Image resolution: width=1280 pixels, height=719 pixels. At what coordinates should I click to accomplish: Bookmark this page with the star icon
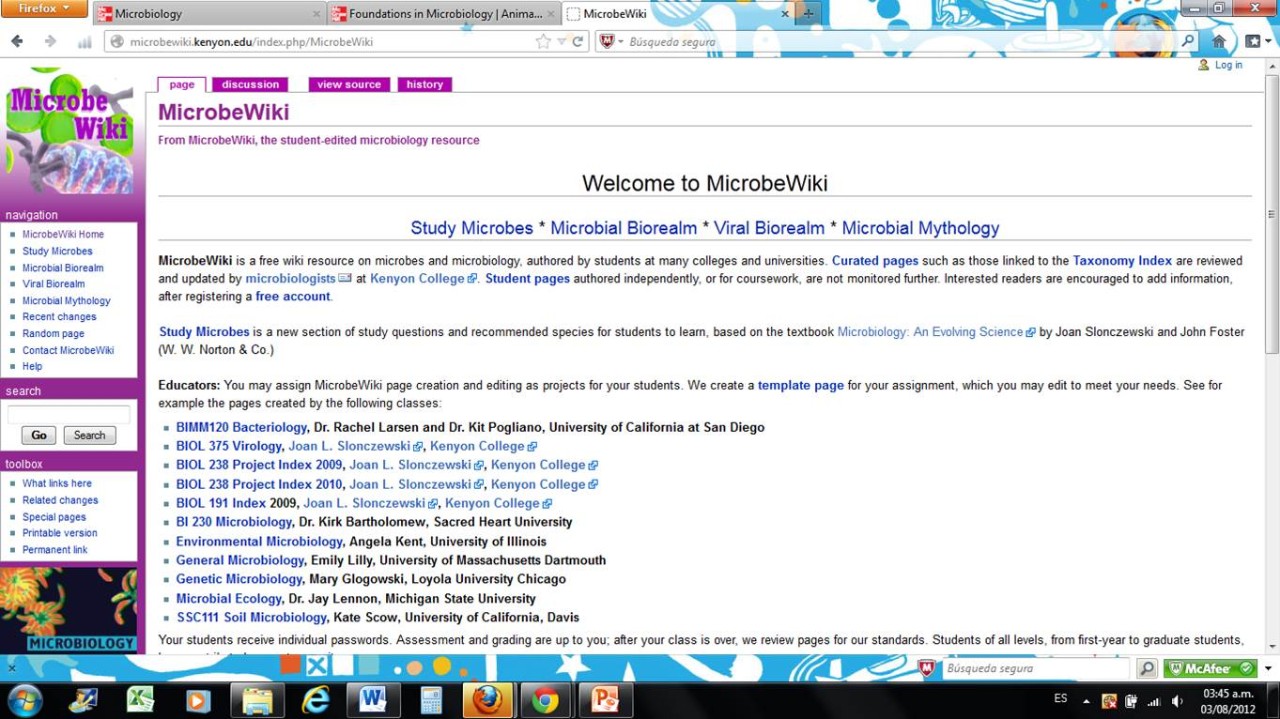point(543,42)
